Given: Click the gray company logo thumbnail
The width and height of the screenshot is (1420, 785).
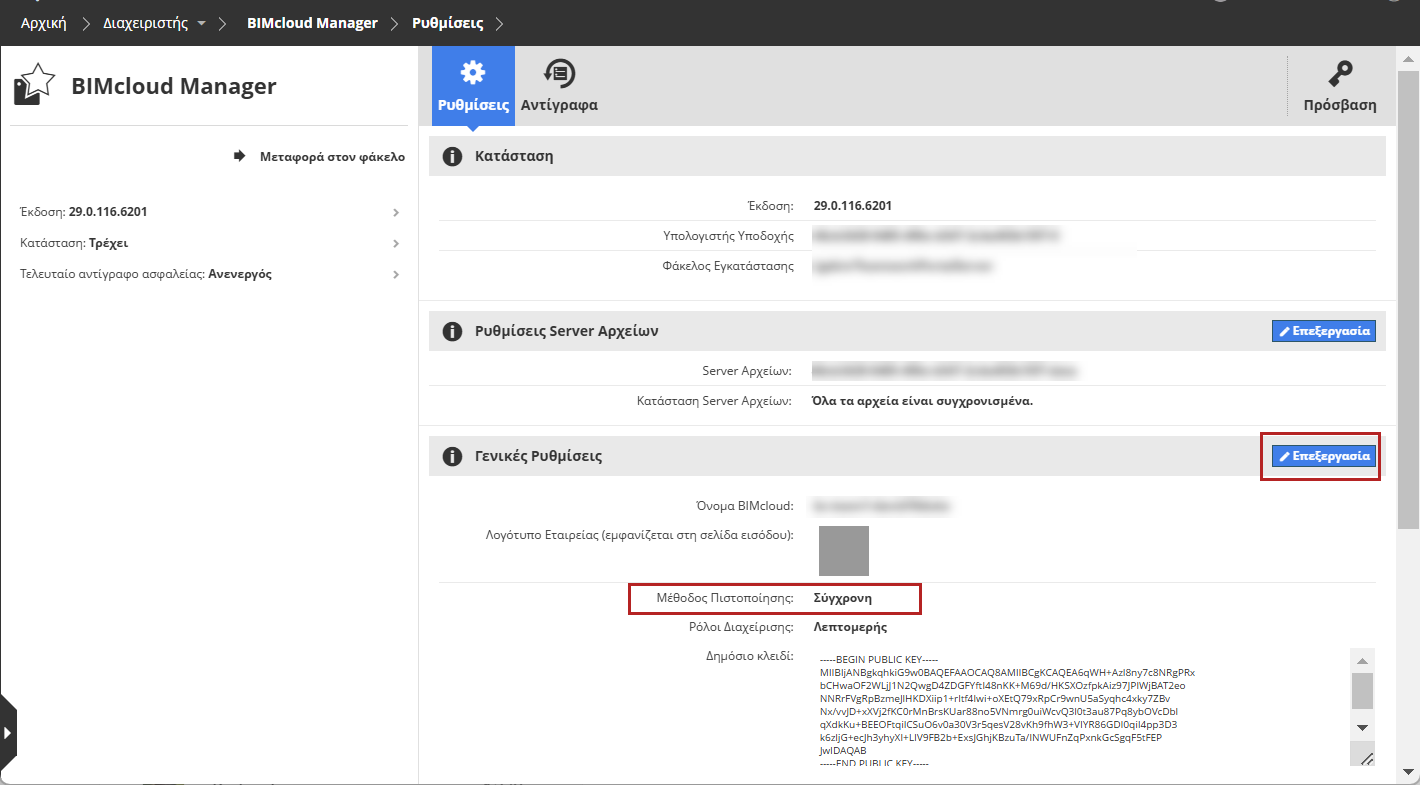Looking at the screenshot, I should pyautogui.click(x=844, y=551).
